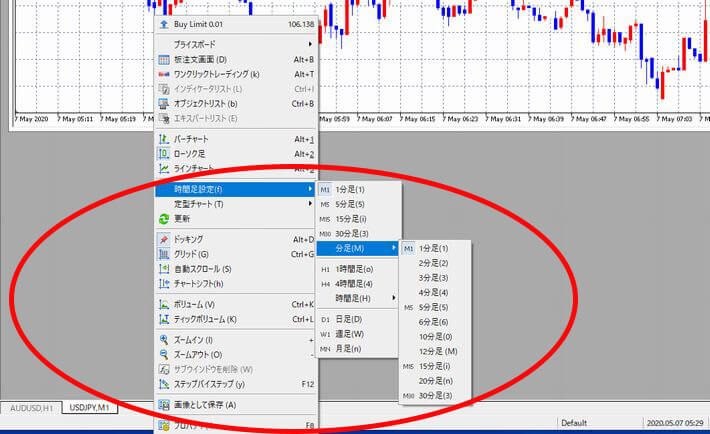Click the Buy Limit 0.01 arrow icon
The height and width of the screenshot is (434, 710).
164,24
